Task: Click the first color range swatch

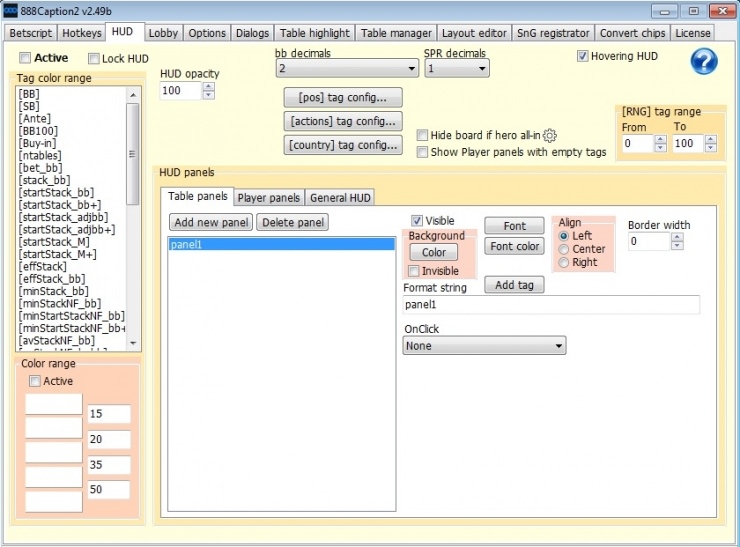Action: click(54, 404)
